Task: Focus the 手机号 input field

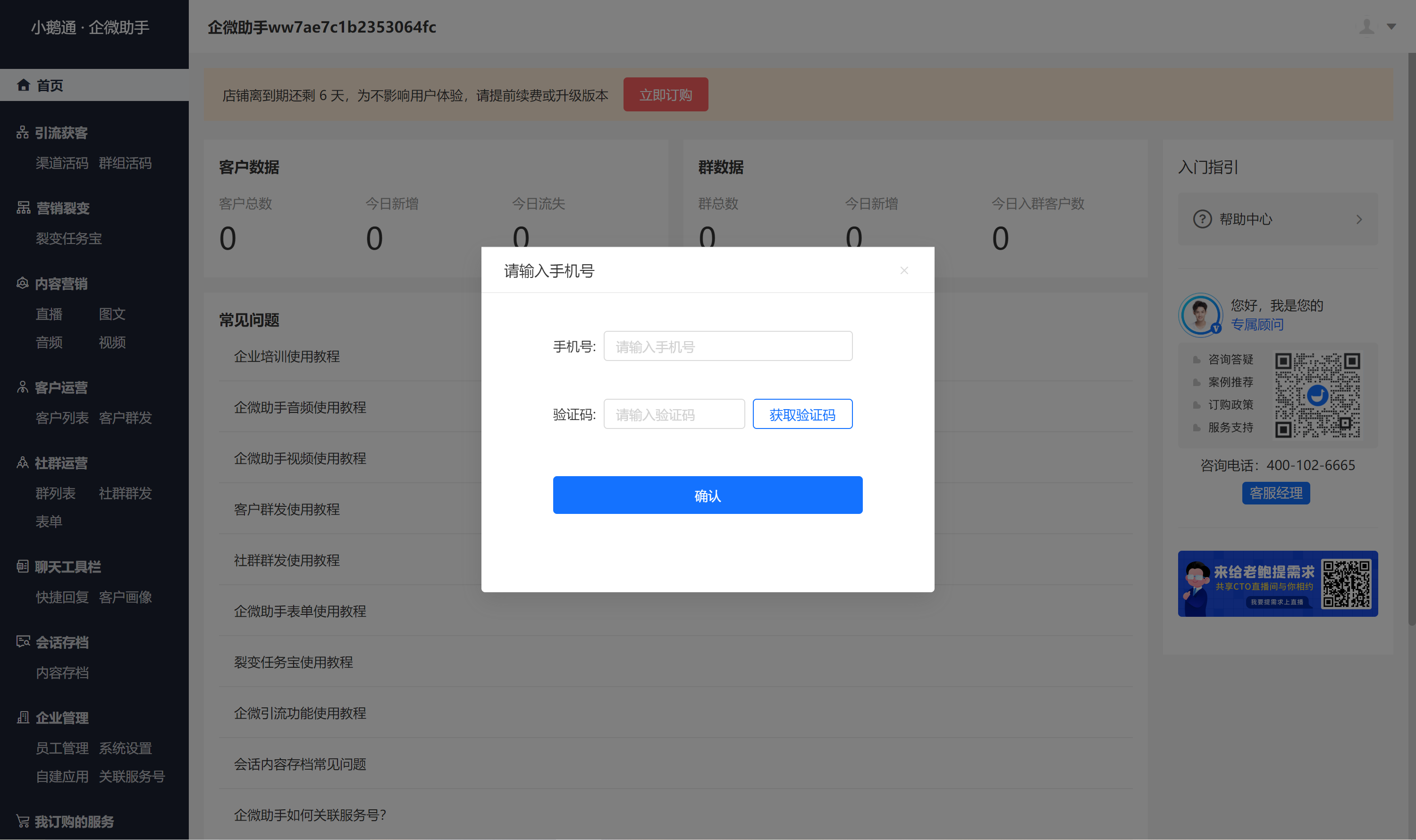Action: (728, 346)
